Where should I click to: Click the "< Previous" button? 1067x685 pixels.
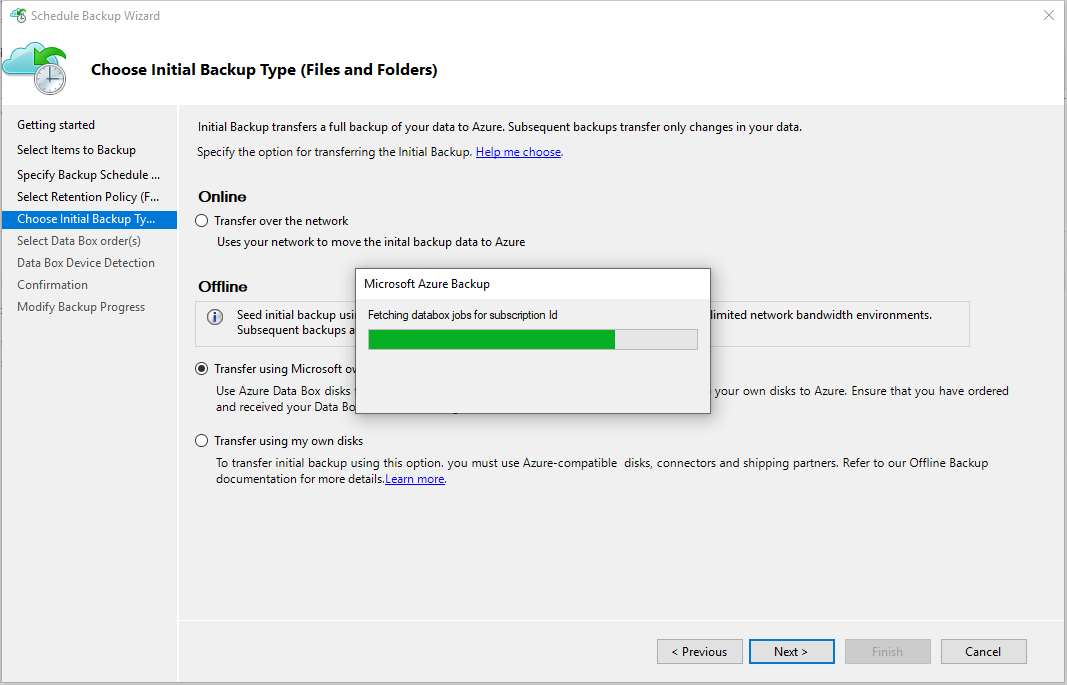(699, 651)
